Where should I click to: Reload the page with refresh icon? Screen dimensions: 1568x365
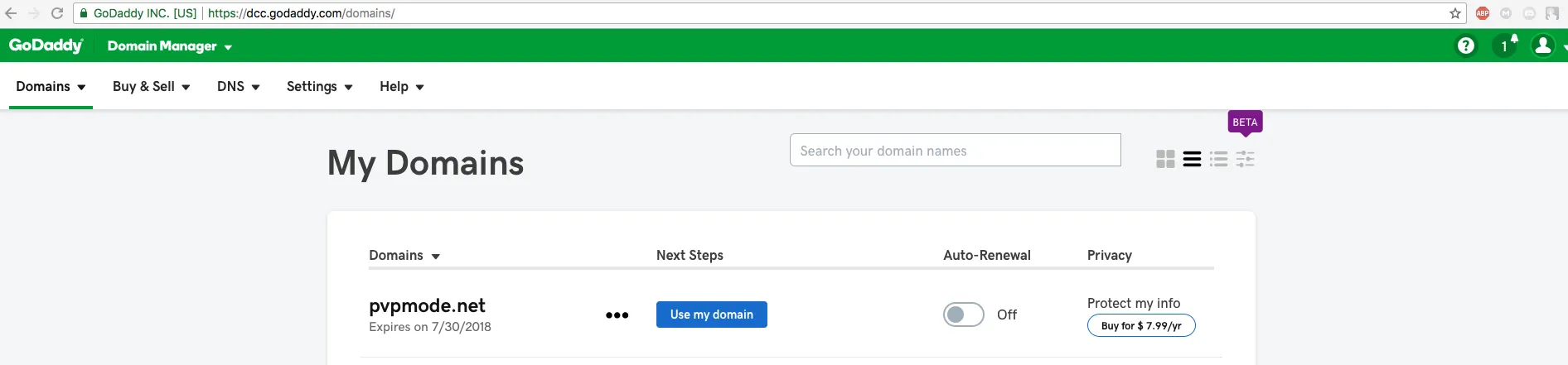(57, 13)
